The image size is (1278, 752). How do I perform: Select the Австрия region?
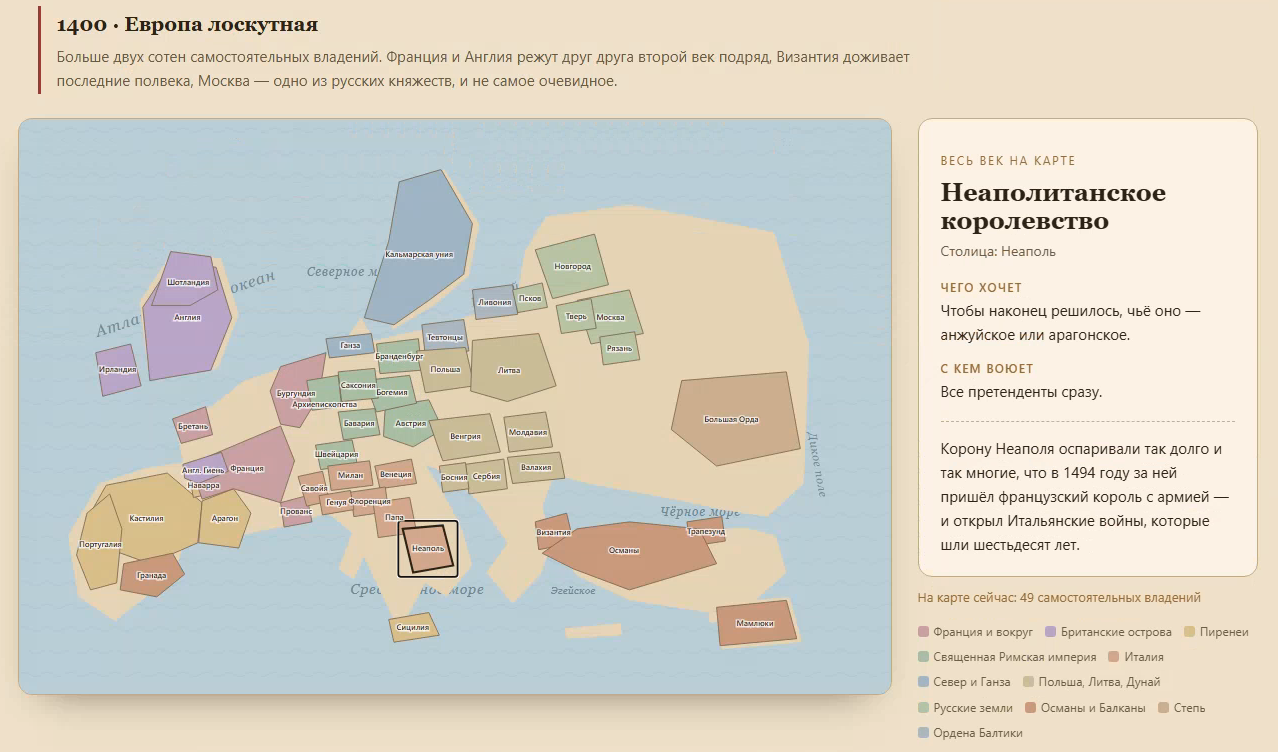coord(410,422)
